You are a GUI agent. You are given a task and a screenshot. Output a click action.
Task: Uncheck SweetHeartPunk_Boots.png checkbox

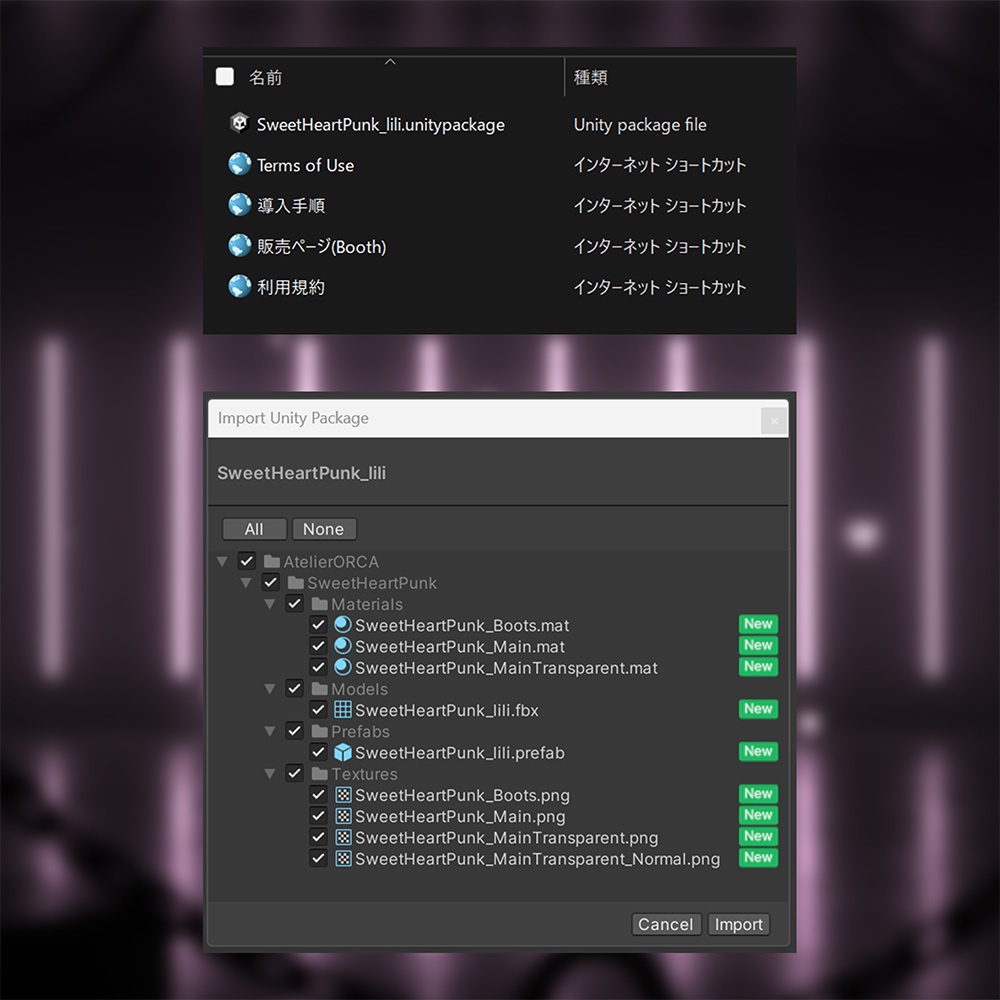[318, 795]
